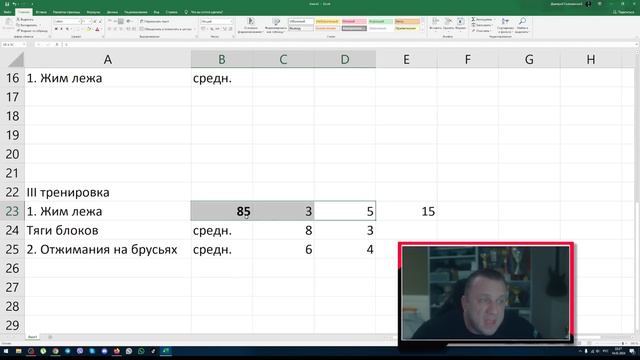
Task: Open Chrome from the taskbar
Action: [x=55, y=351]
